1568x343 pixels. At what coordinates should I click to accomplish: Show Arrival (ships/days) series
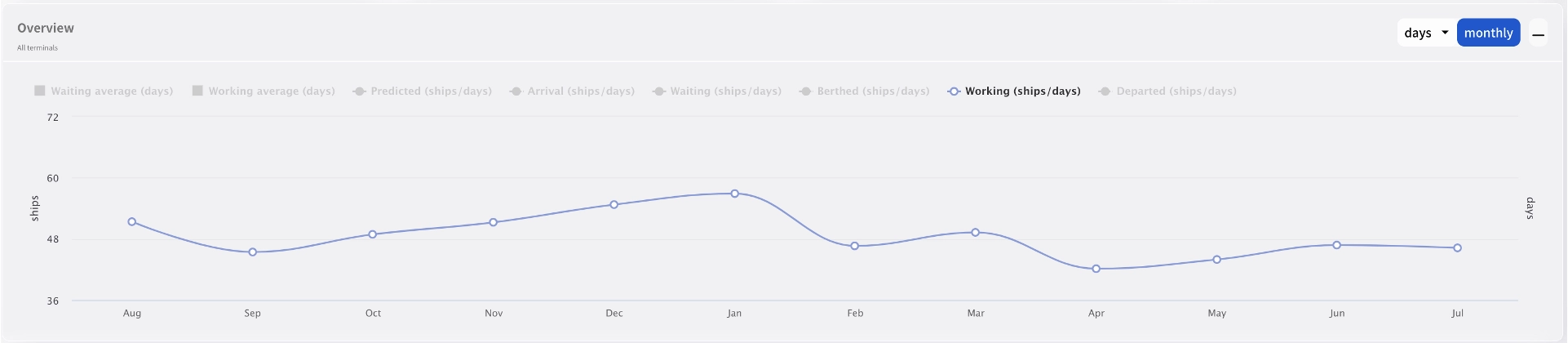click(x=572, y=91)
